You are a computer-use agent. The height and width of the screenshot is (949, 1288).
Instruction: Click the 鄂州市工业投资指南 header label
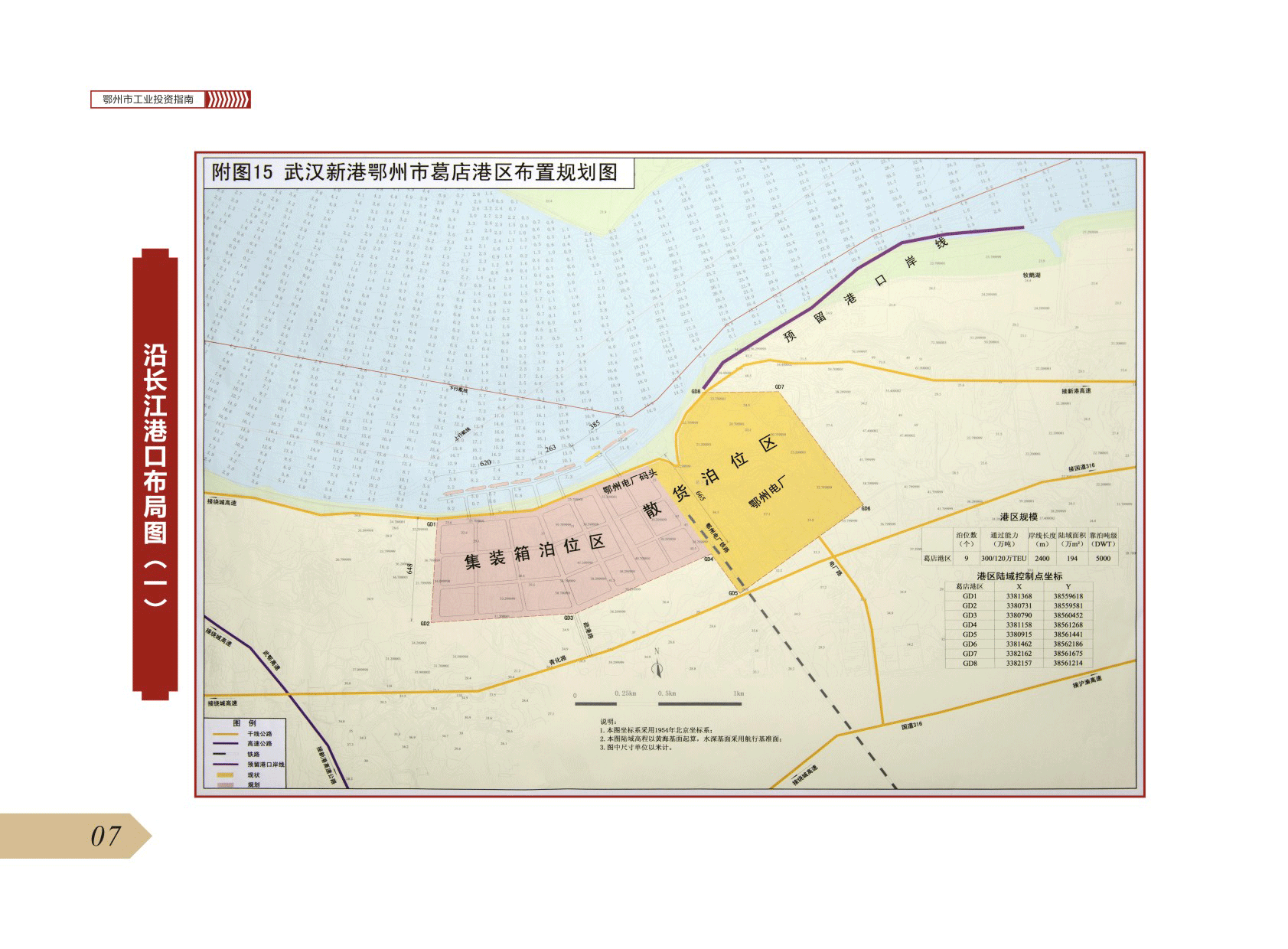[x=148, y=99]
